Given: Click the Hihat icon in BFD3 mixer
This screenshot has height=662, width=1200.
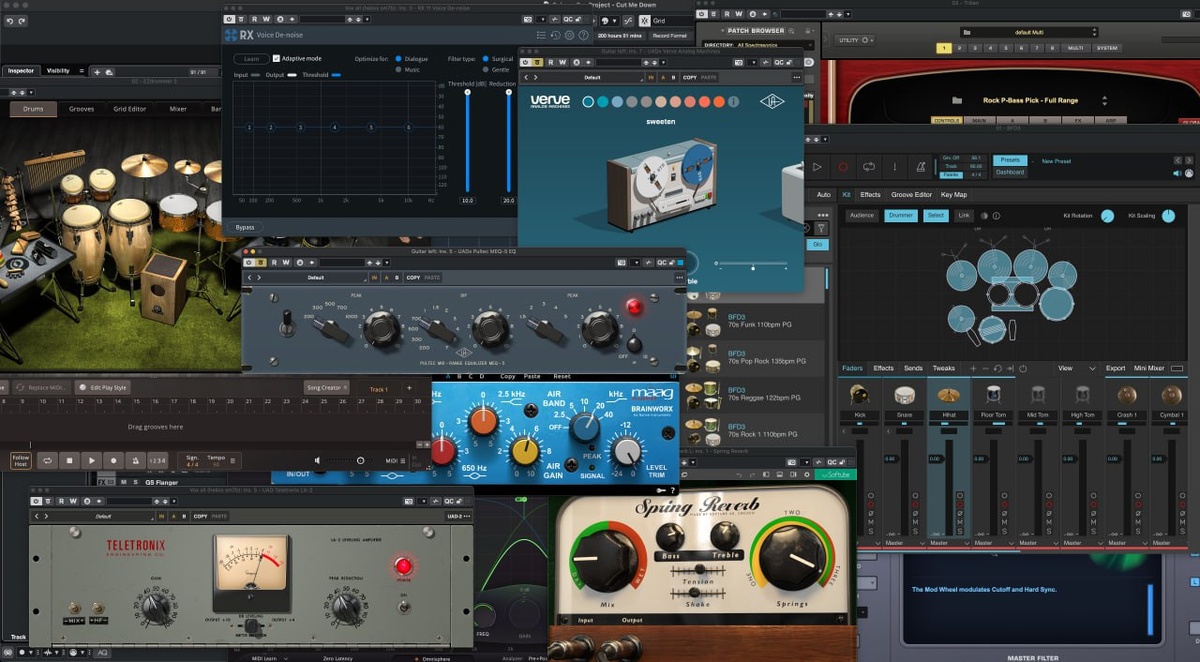Looking at the screenshot, I should tap(948, 395).
